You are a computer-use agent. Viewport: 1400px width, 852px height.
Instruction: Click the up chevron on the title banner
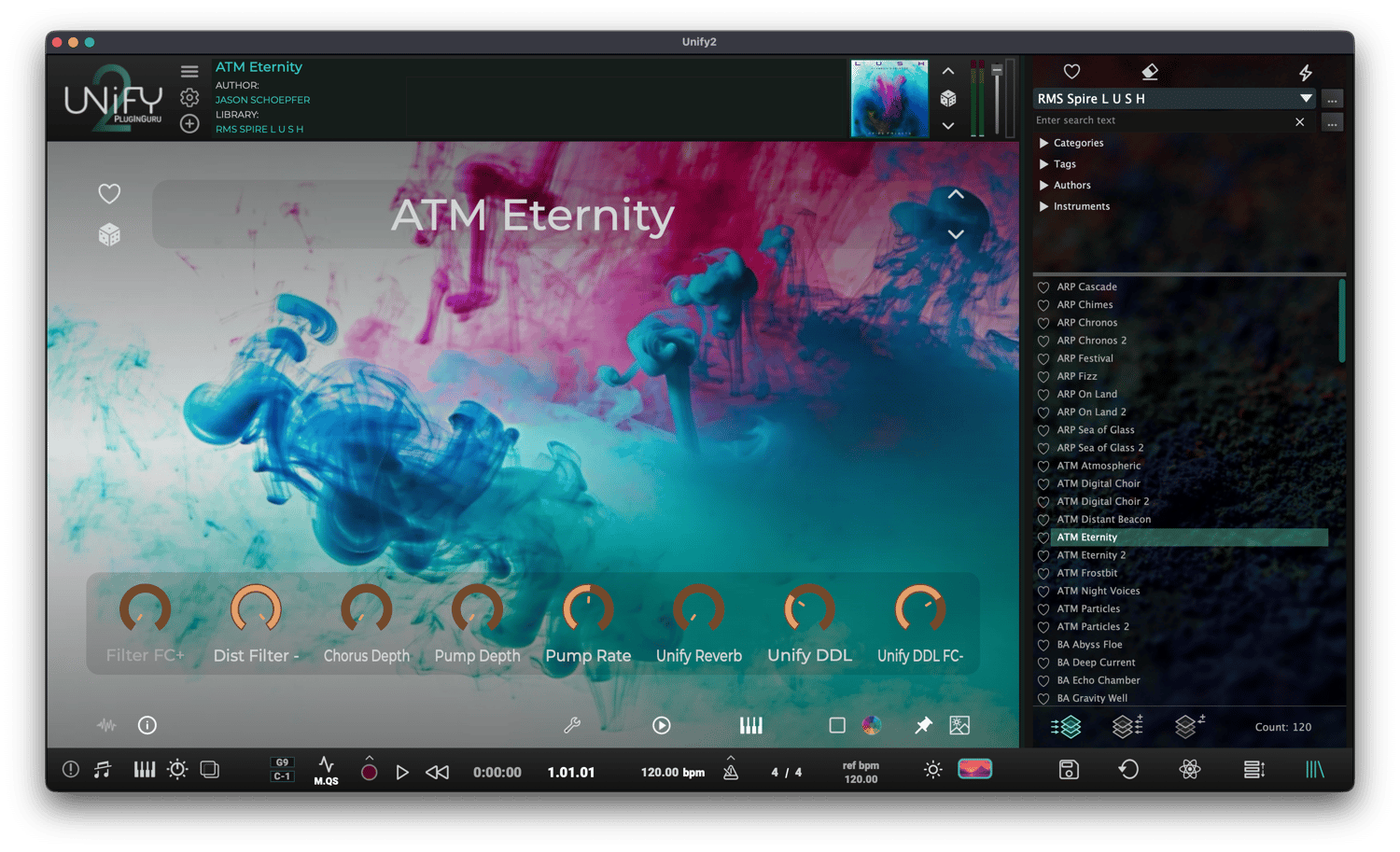click(x=956, y=194)
